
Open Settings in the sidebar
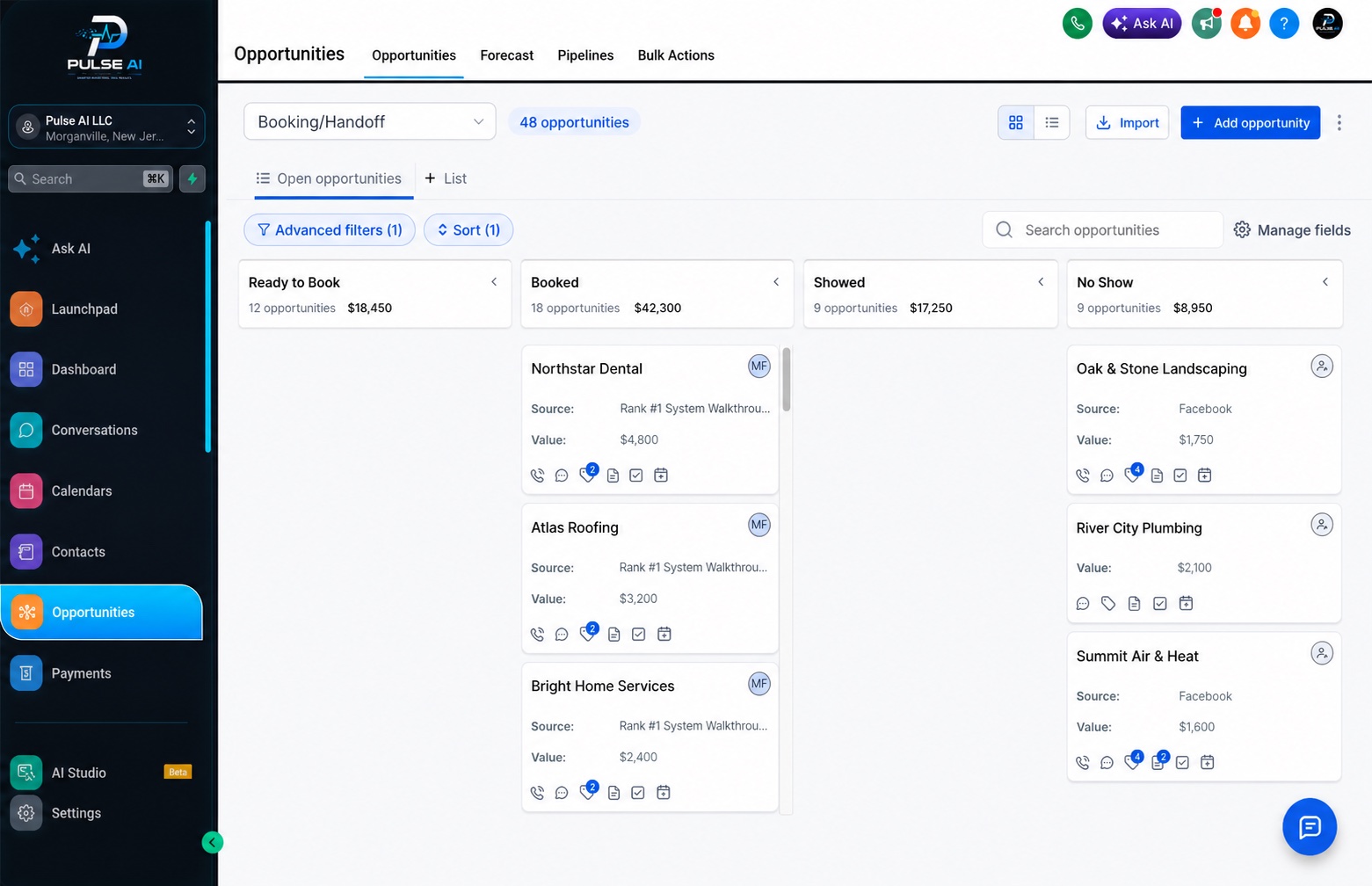[x=76, y=813]
